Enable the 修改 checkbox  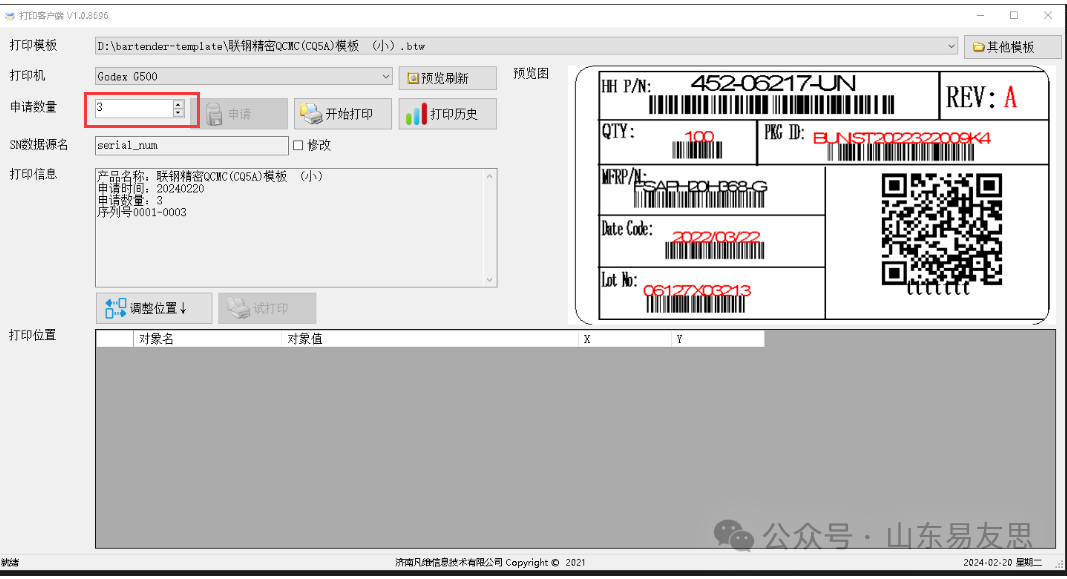297,145
